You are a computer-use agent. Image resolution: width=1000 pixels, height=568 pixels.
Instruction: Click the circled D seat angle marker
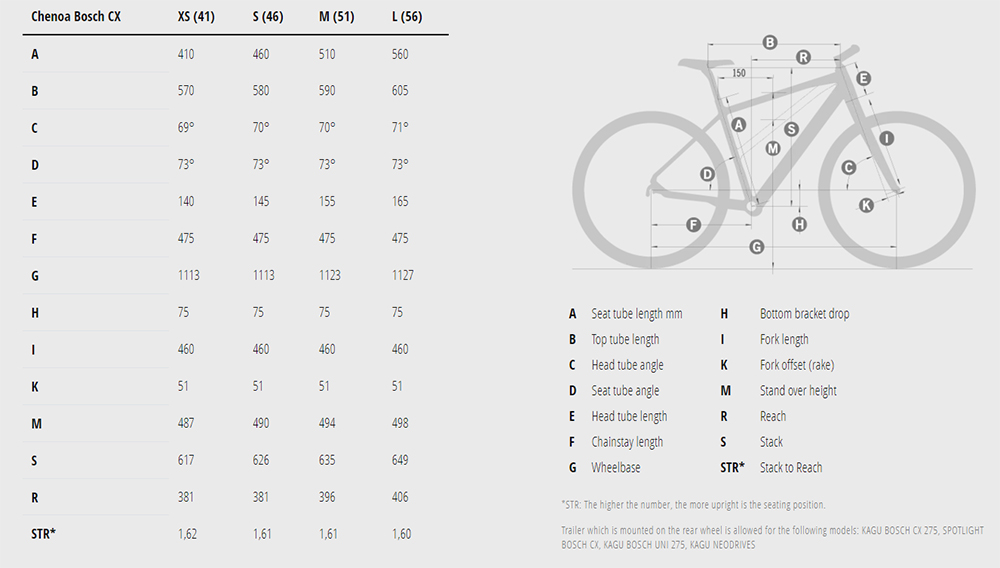[707, 174]
